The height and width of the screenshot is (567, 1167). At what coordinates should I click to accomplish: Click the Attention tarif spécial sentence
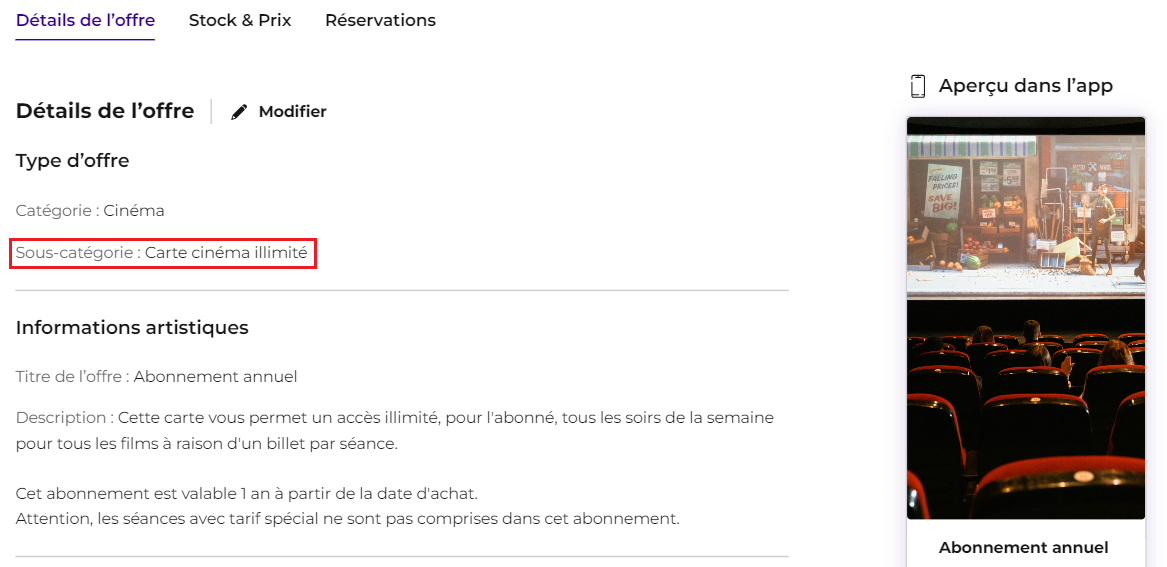348,519
